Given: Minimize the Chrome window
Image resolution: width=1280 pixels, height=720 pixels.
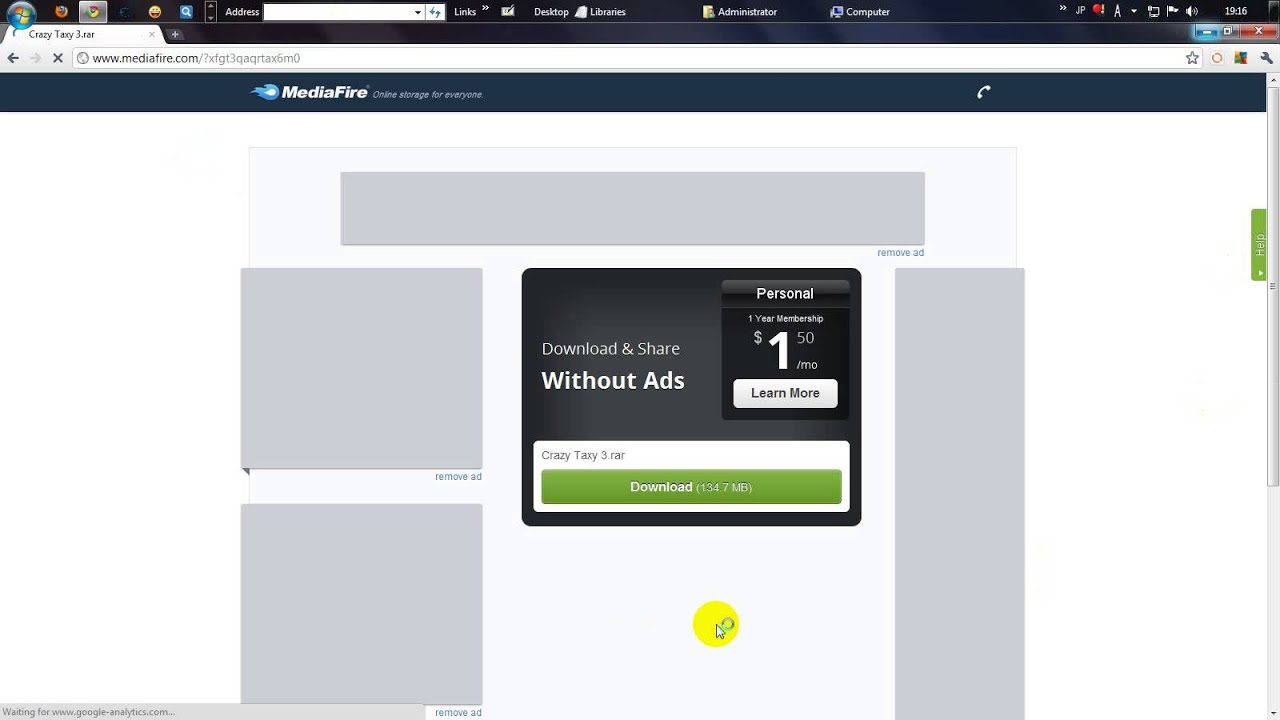Looking at the screenshot, I should click(1208, 31).
